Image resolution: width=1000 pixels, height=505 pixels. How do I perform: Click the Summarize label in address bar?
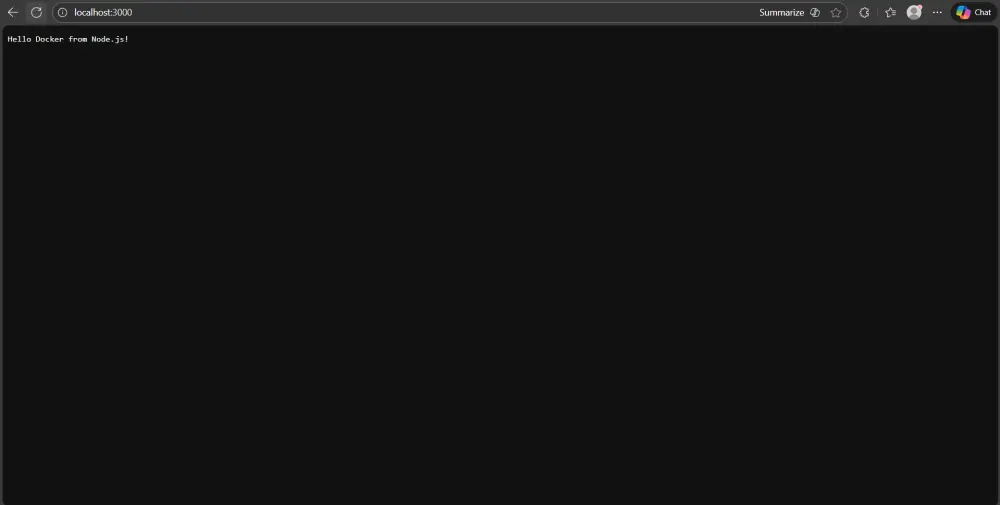coord(781,12)
